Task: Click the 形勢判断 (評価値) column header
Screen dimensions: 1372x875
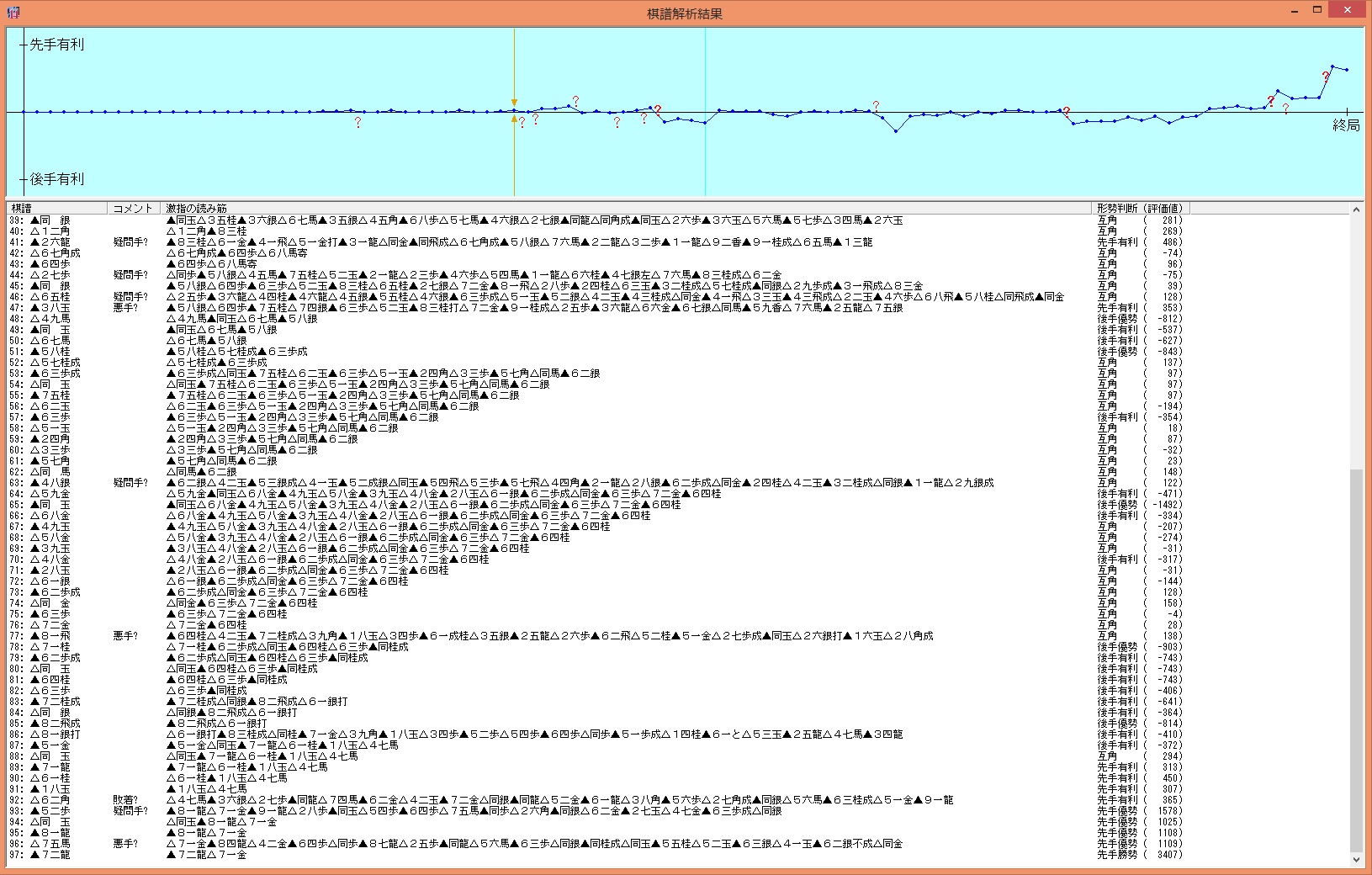Action: point(1141,208)
